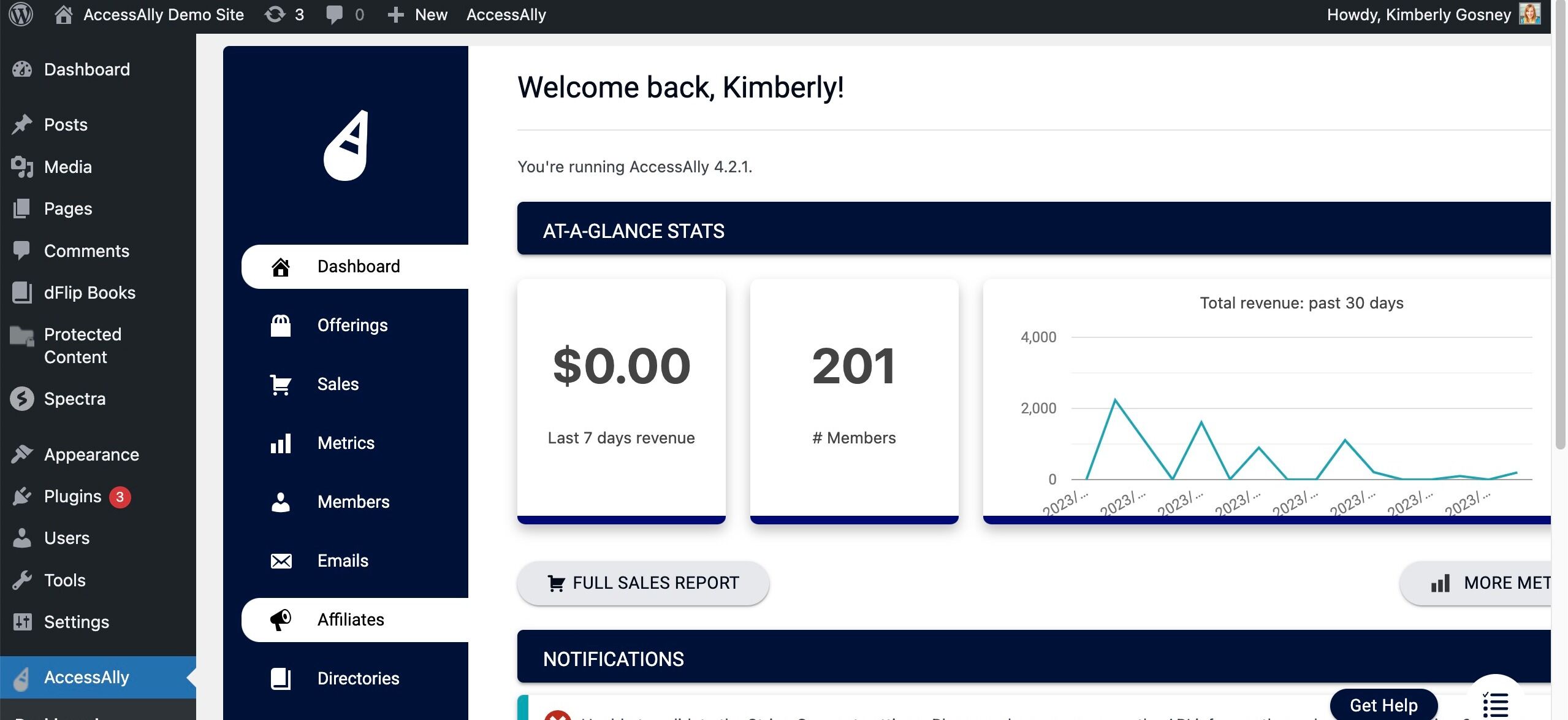Expand the Appearance sidebar menu
Screen dimensions: 1568x720
(91, 454)
